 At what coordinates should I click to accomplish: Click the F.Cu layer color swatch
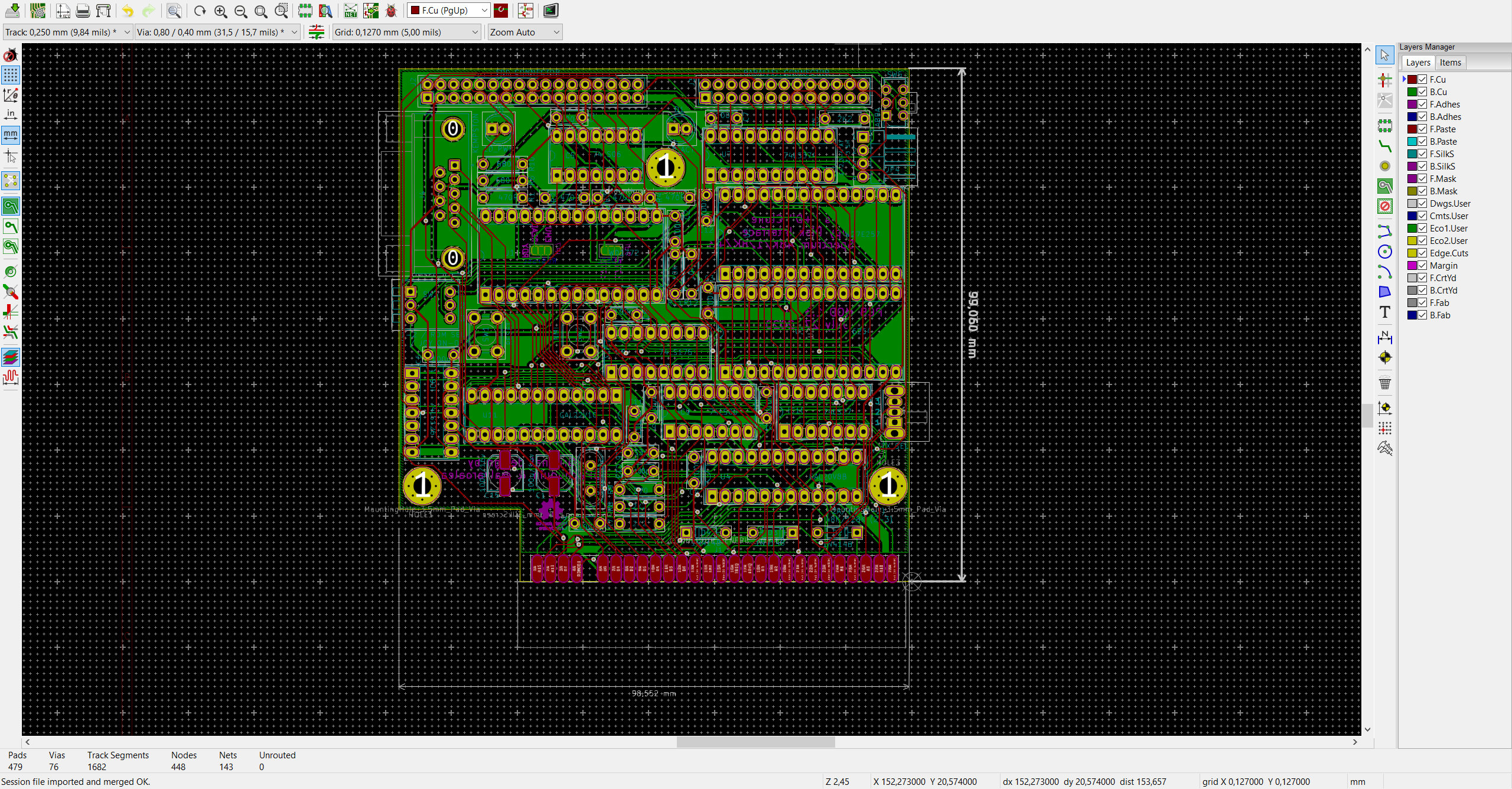pos(1412,79)
